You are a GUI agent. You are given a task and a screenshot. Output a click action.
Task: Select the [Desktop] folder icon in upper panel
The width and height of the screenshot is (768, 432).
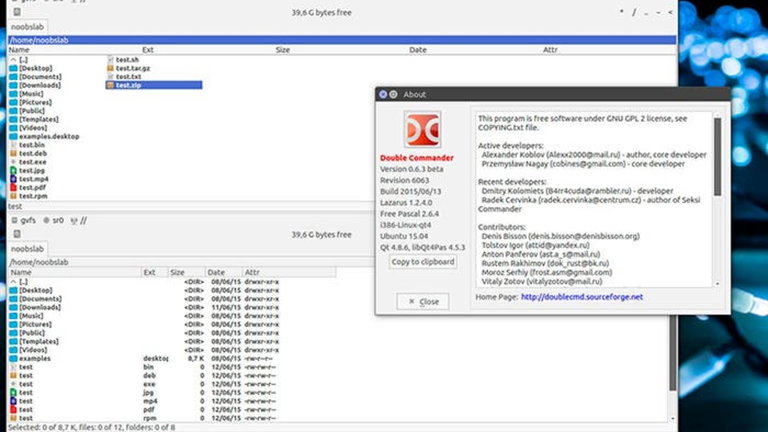pos(13,69)
